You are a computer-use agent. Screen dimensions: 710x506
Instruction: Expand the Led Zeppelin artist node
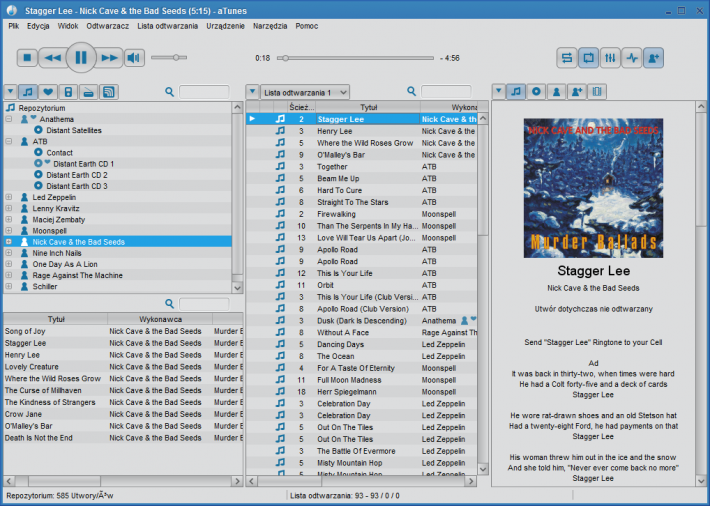[x=9, y=197]
